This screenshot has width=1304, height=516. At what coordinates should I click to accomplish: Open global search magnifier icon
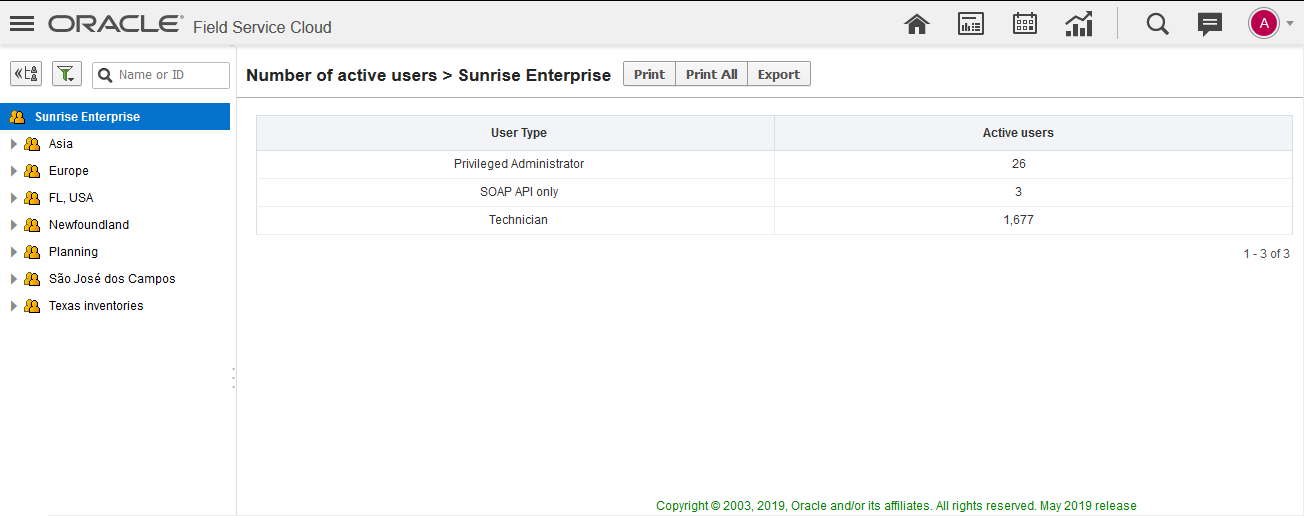1157,24
